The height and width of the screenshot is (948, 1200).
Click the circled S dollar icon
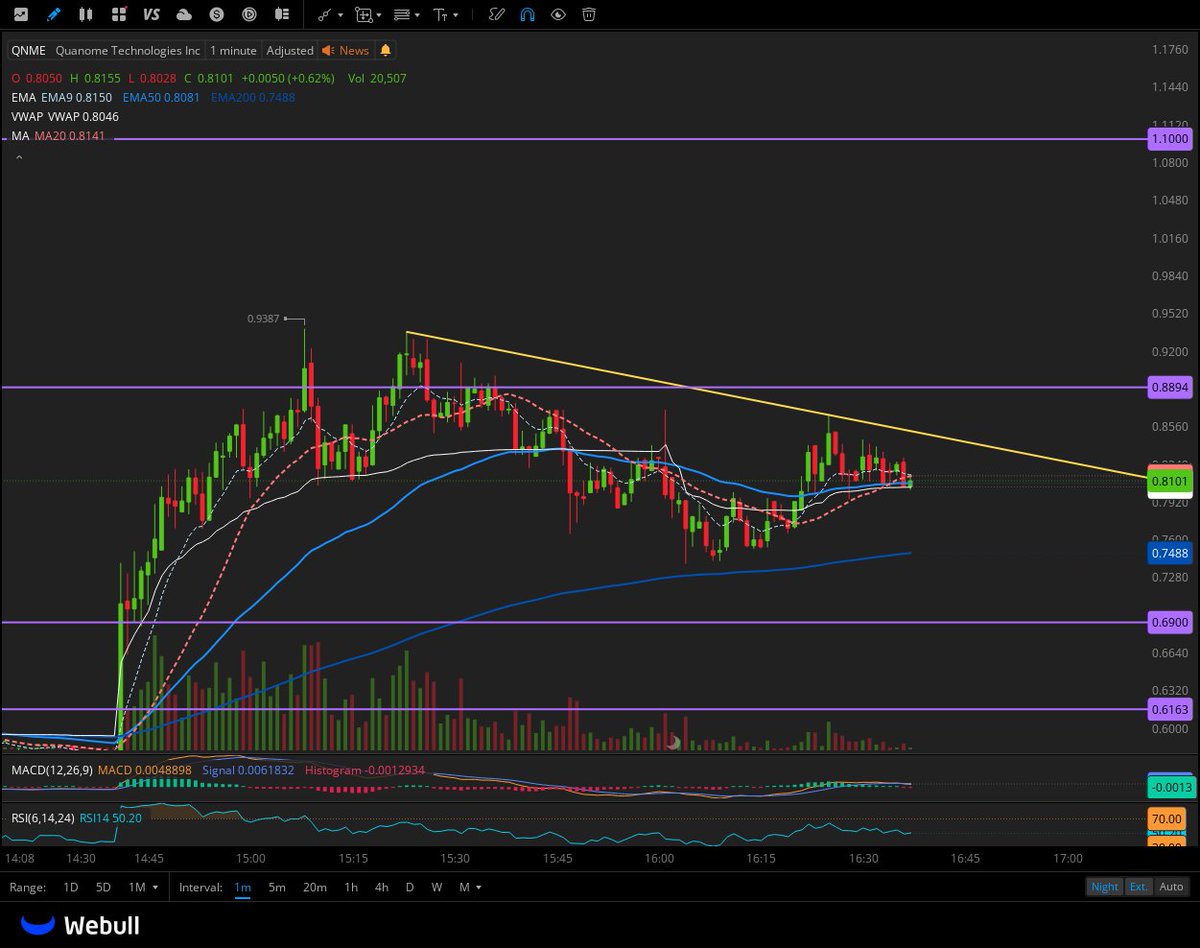click(217, 14)
